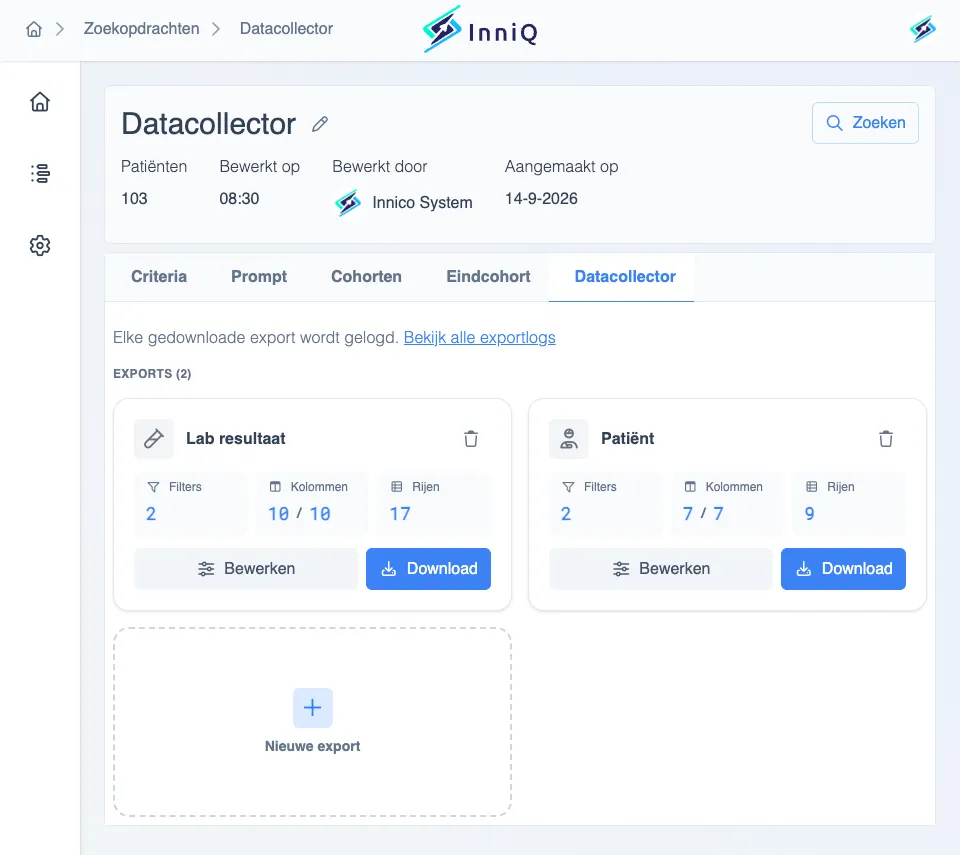
Task: Click the creation date '14-9-2026'
Action: [x=541, y=198]
